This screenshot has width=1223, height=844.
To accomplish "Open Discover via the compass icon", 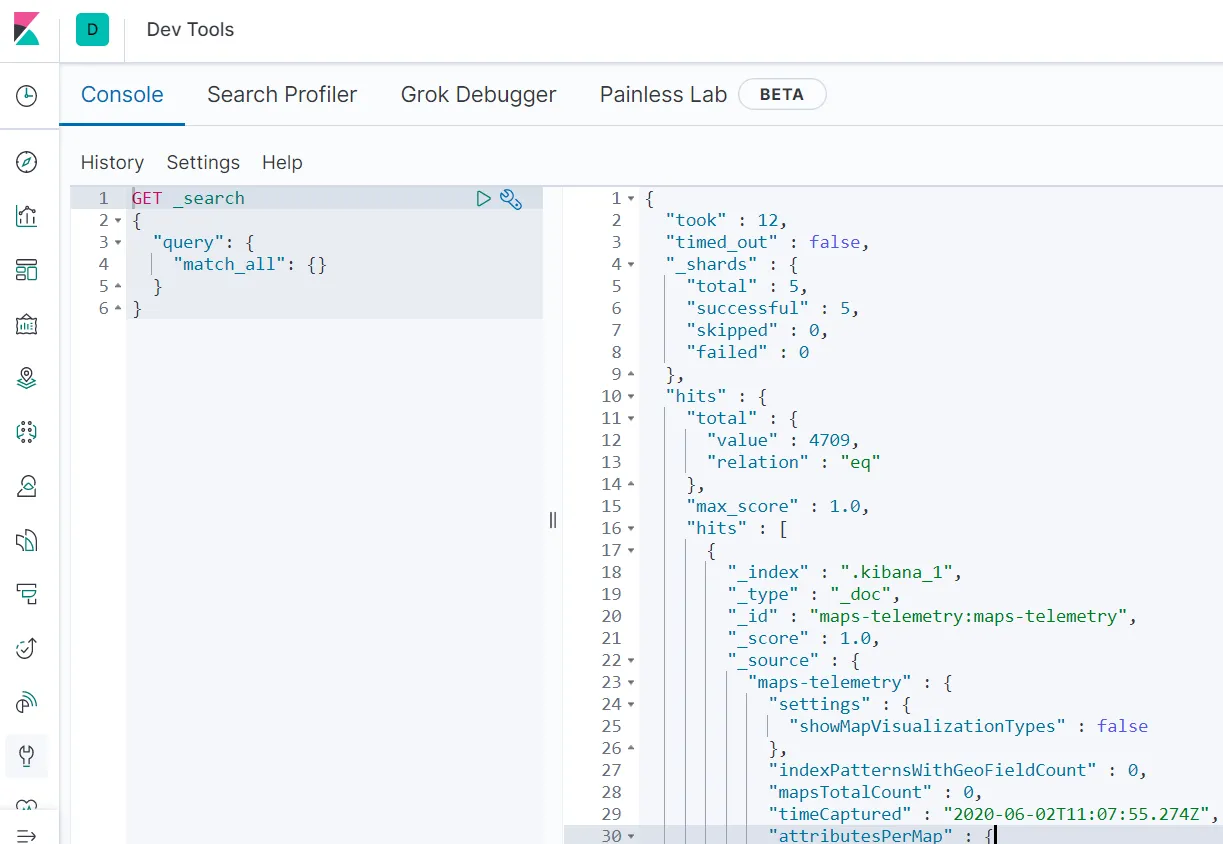I will click(x=27, y=162).
